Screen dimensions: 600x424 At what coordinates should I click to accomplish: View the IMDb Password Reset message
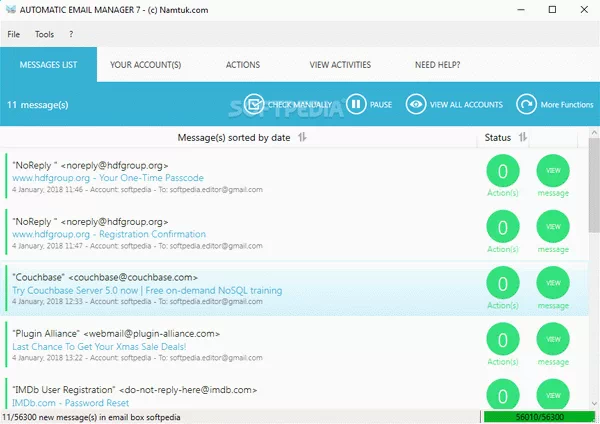pos(553,394)
